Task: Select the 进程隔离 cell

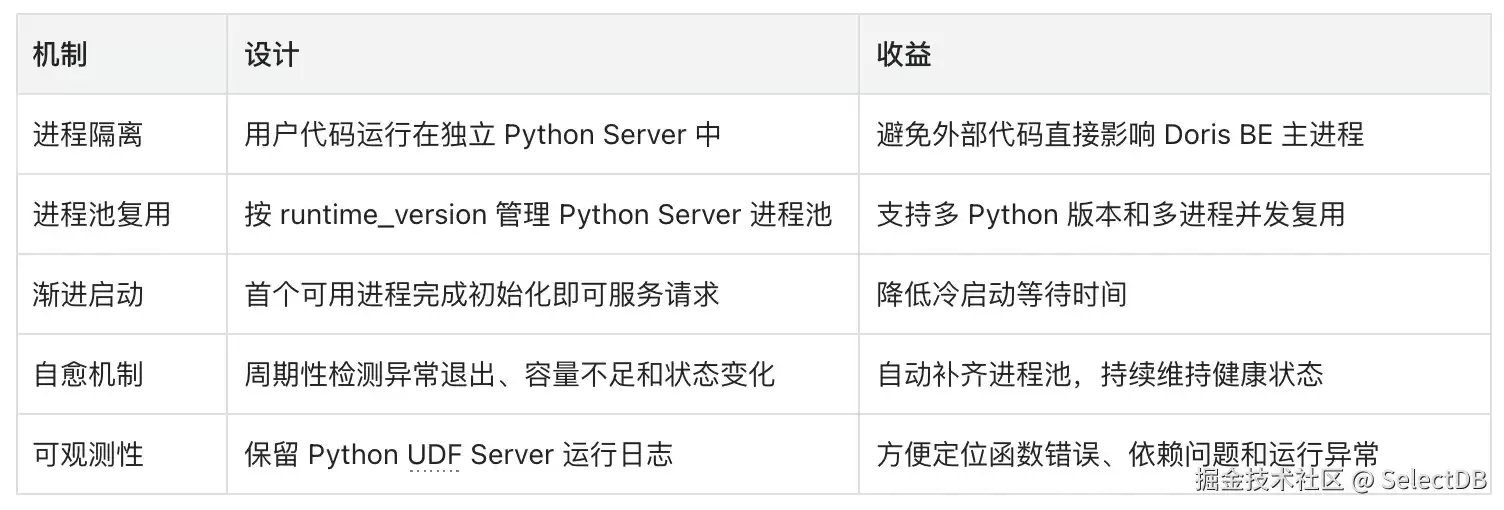Action: coord(122,134)
